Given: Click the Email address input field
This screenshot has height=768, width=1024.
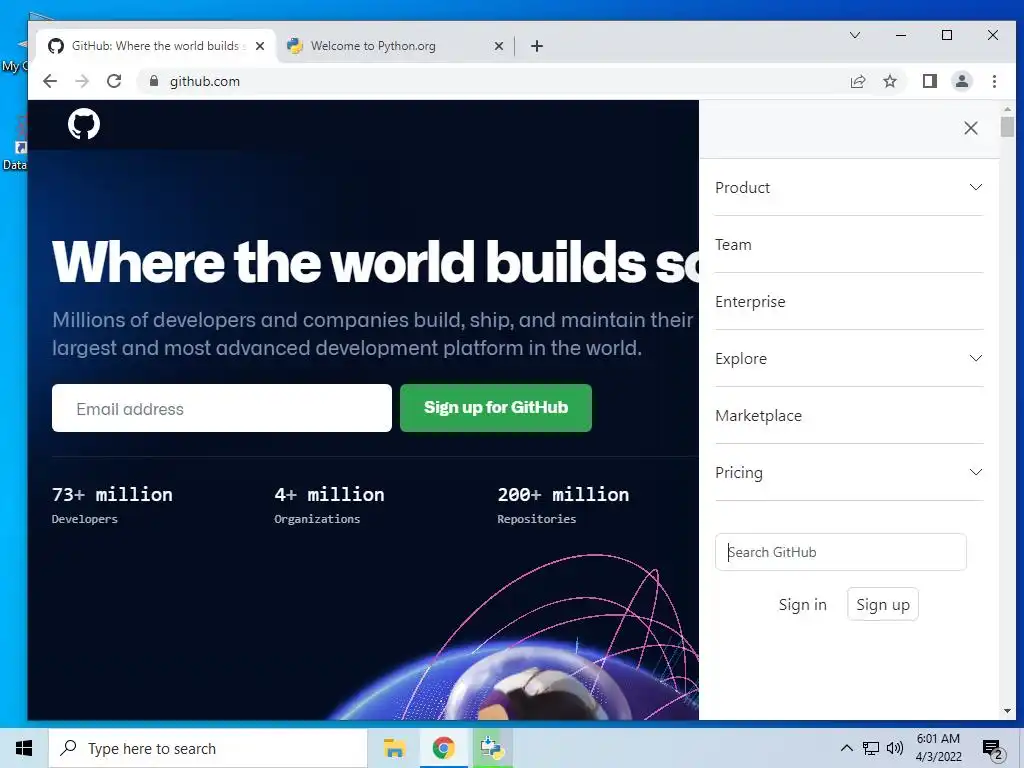Looking at the screenshot, I should coord(221,408).
